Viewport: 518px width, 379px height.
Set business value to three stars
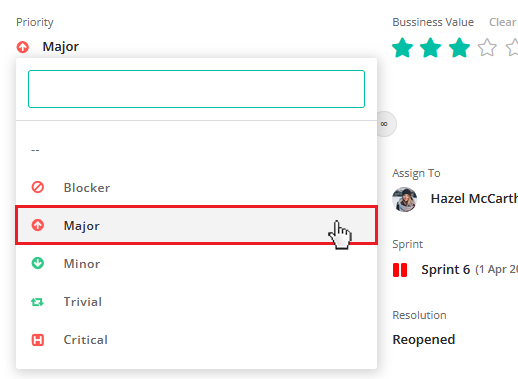click(459, 48)
